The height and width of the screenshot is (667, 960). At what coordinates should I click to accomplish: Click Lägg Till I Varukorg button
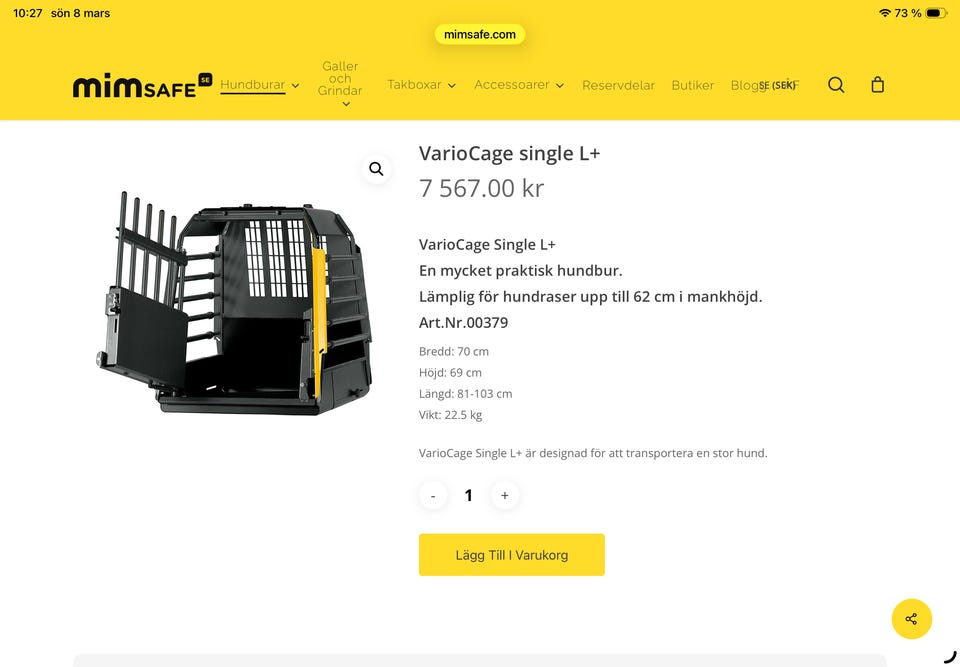click(x=512, y=555)
